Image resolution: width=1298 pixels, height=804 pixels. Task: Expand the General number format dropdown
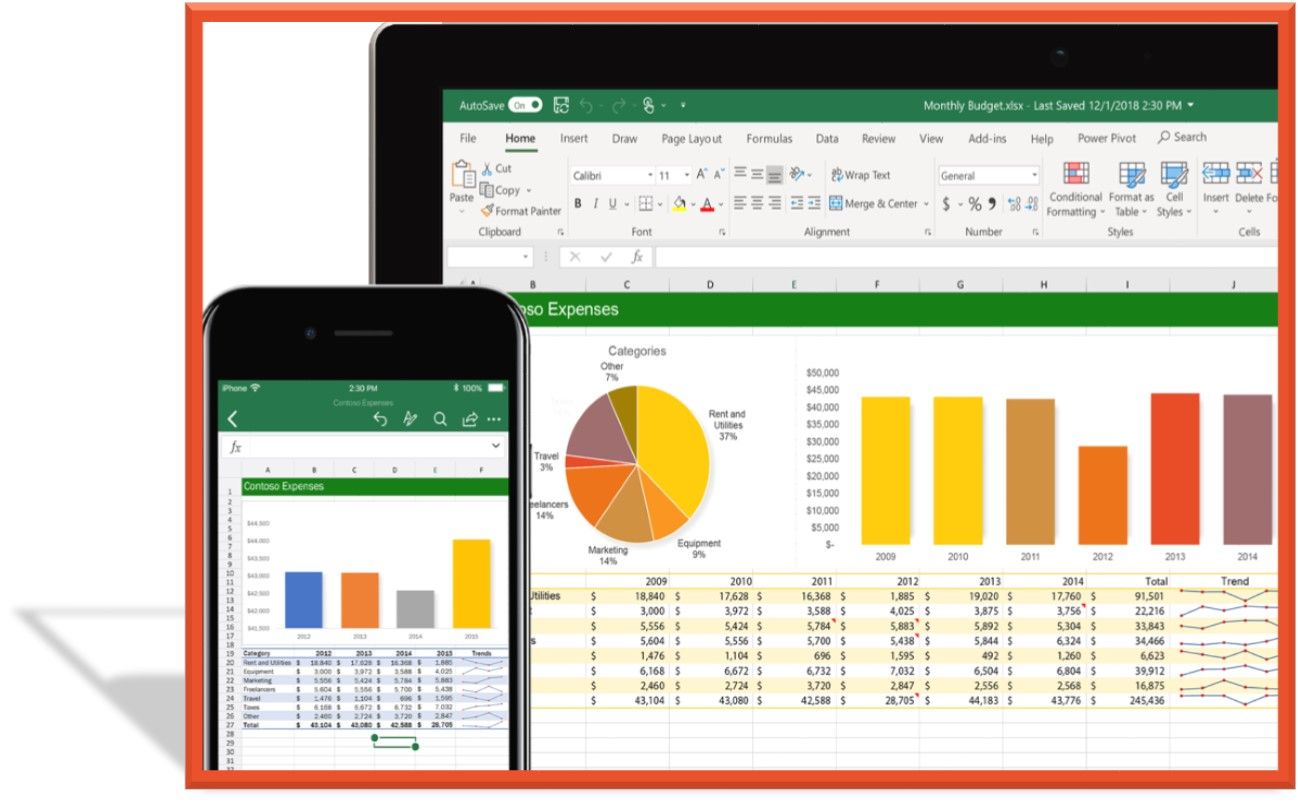tap(1034, 175)
